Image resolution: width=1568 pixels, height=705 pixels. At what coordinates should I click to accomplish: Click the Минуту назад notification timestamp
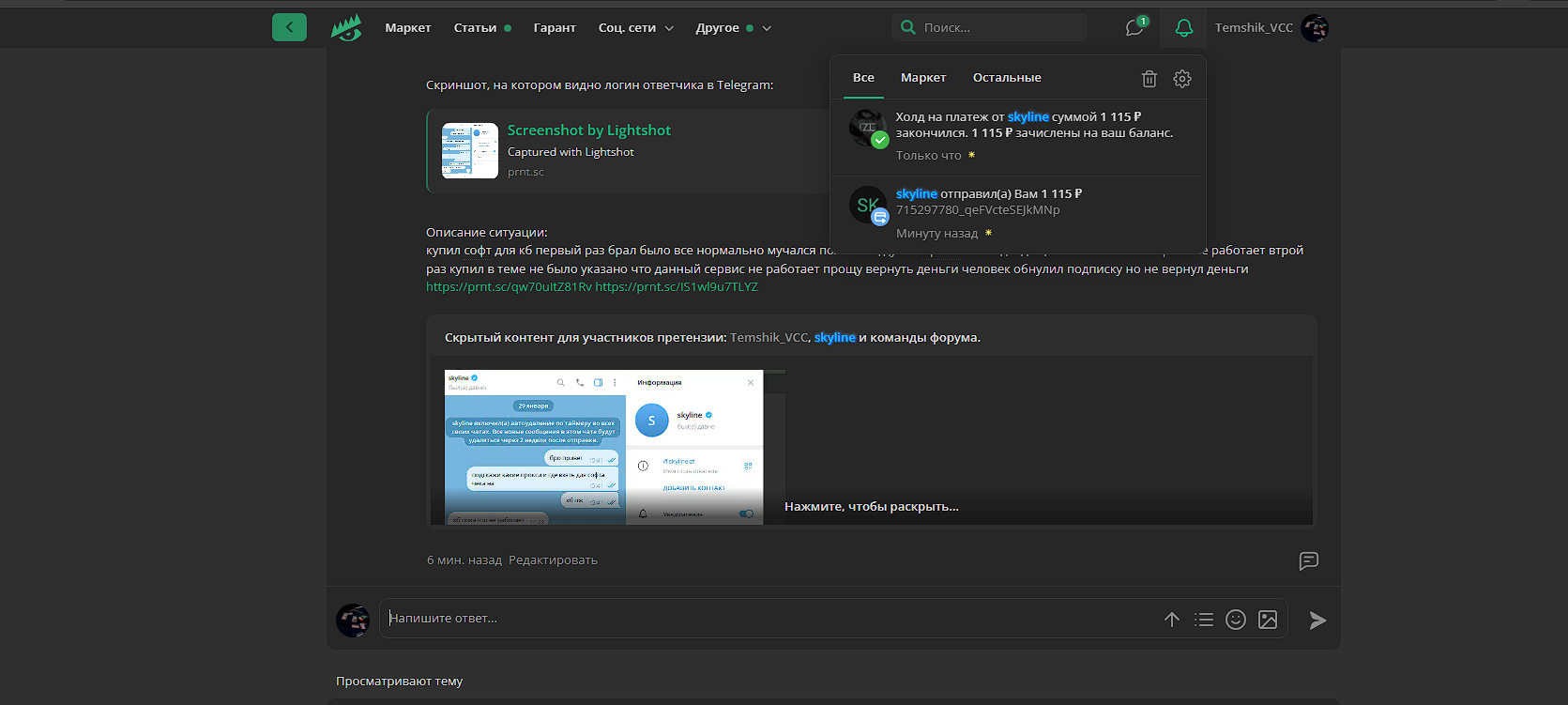point(936,234)
